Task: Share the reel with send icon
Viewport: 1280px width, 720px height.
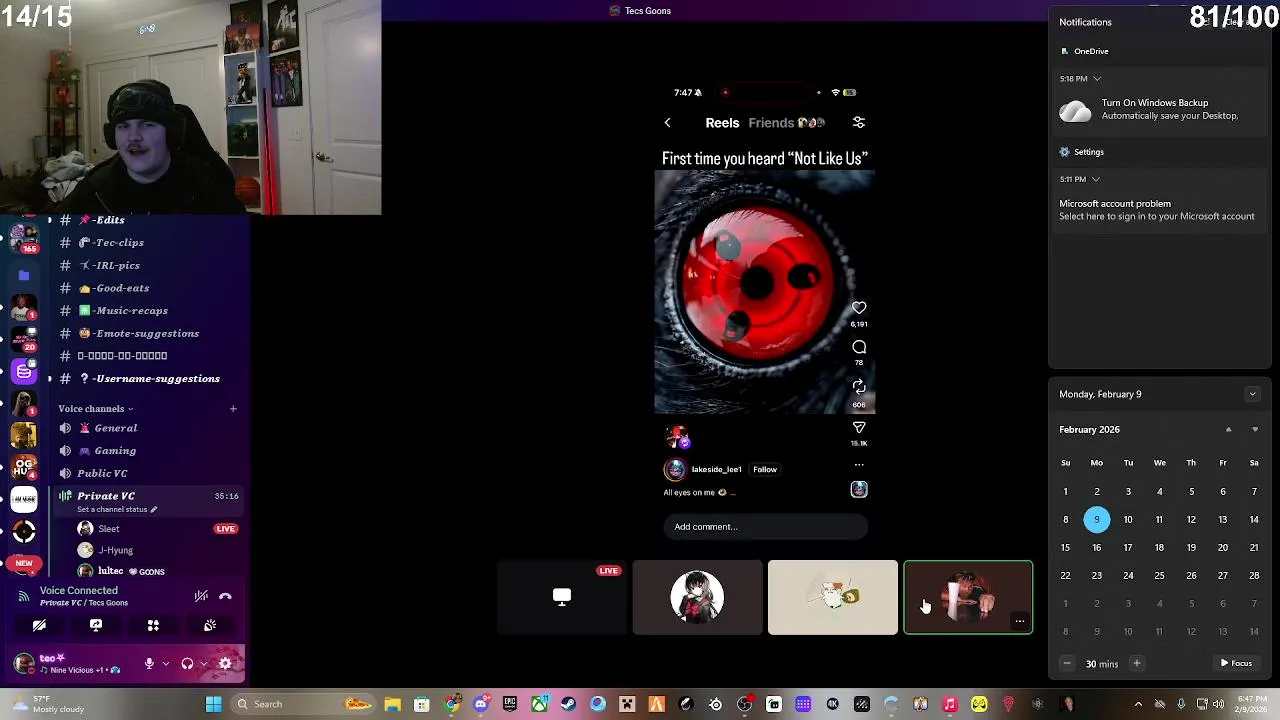Action: click(x=859, y=428)
